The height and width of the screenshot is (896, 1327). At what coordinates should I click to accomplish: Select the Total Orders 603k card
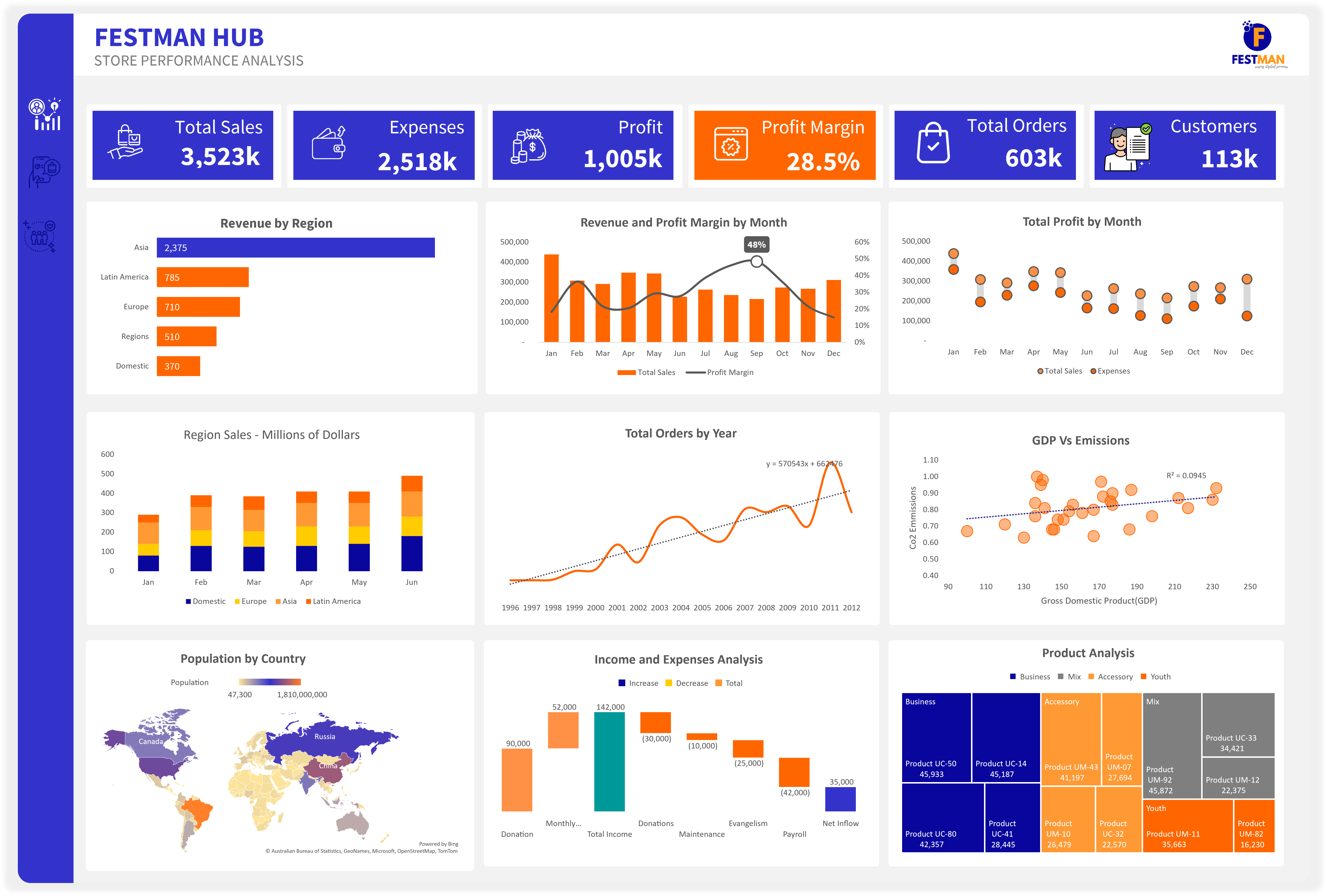click(x=985, y=145)
